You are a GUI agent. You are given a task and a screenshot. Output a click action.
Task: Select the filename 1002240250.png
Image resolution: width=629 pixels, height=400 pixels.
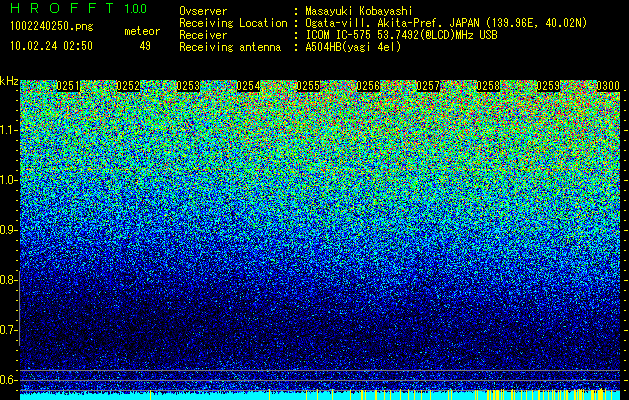coord(52,27)
